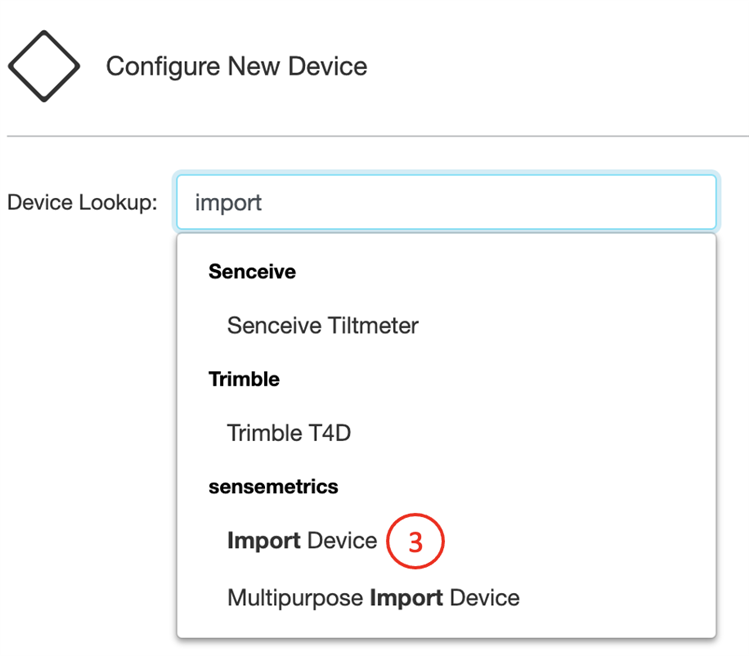
Task: Click the Configure New Device heading
Action: [x=236, y=67]
